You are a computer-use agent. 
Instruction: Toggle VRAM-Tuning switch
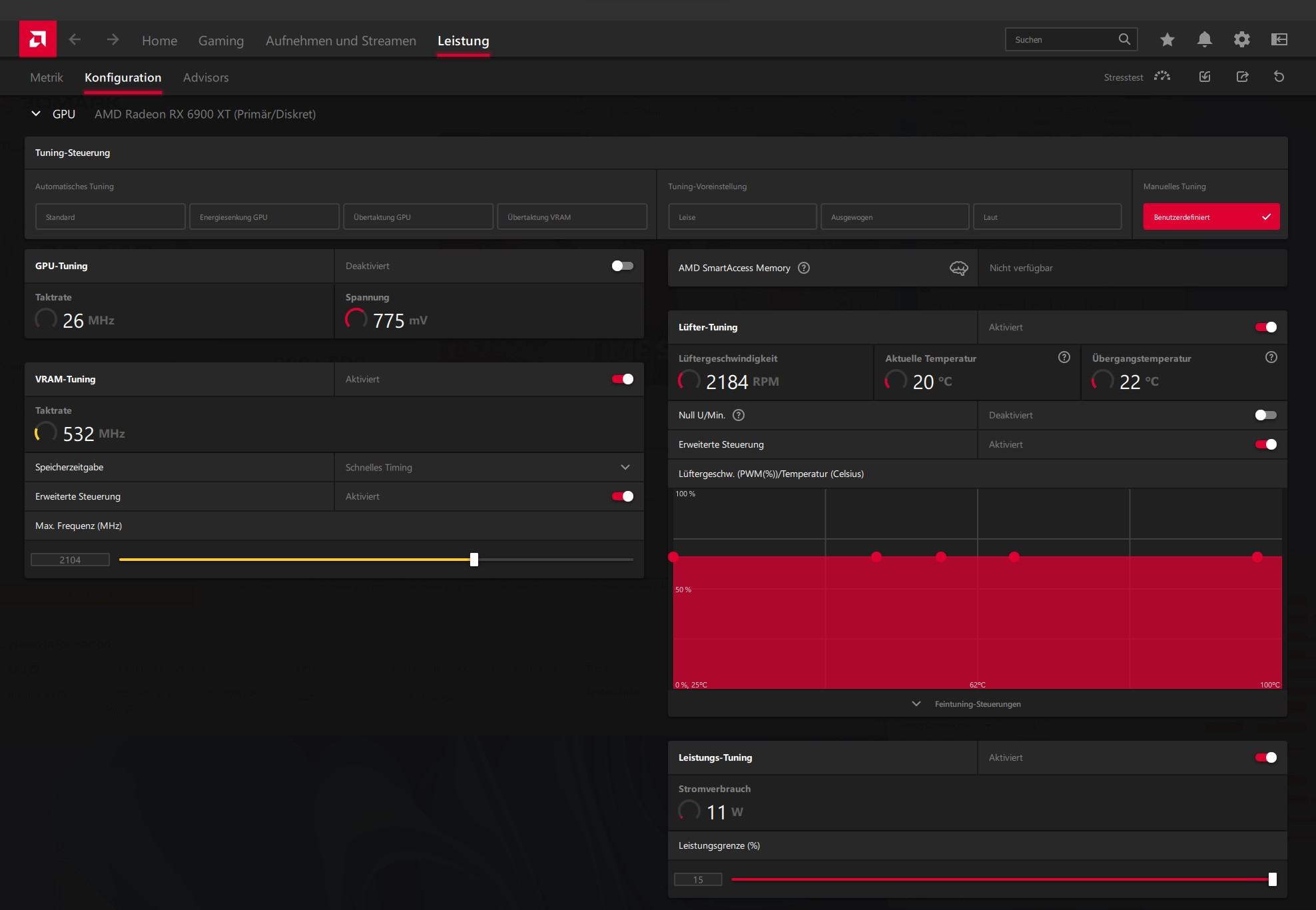[622, 379]
